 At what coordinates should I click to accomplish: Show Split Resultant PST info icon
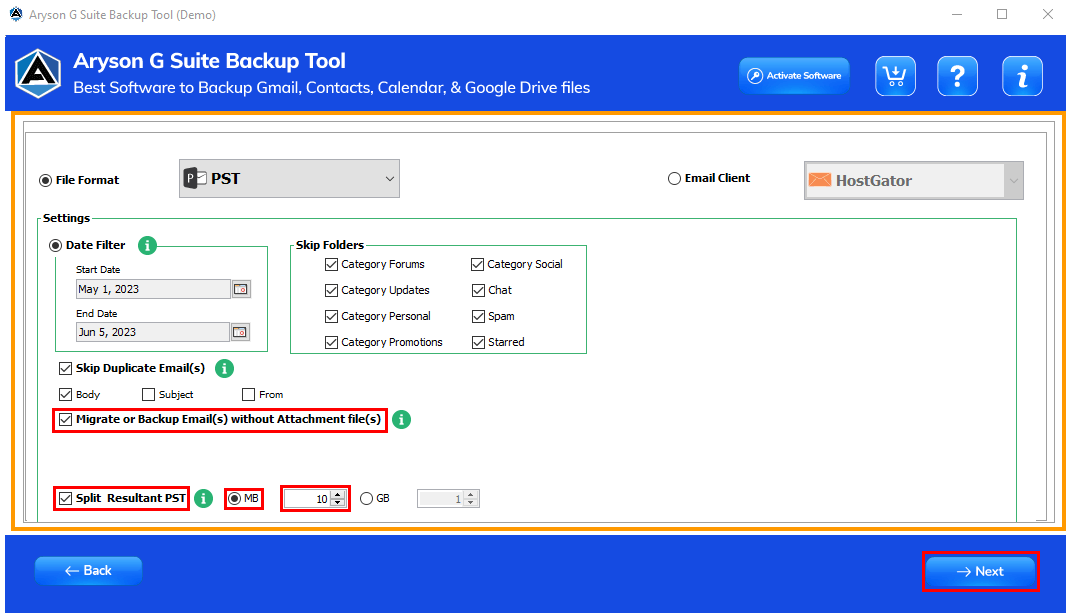click(203, 499)
